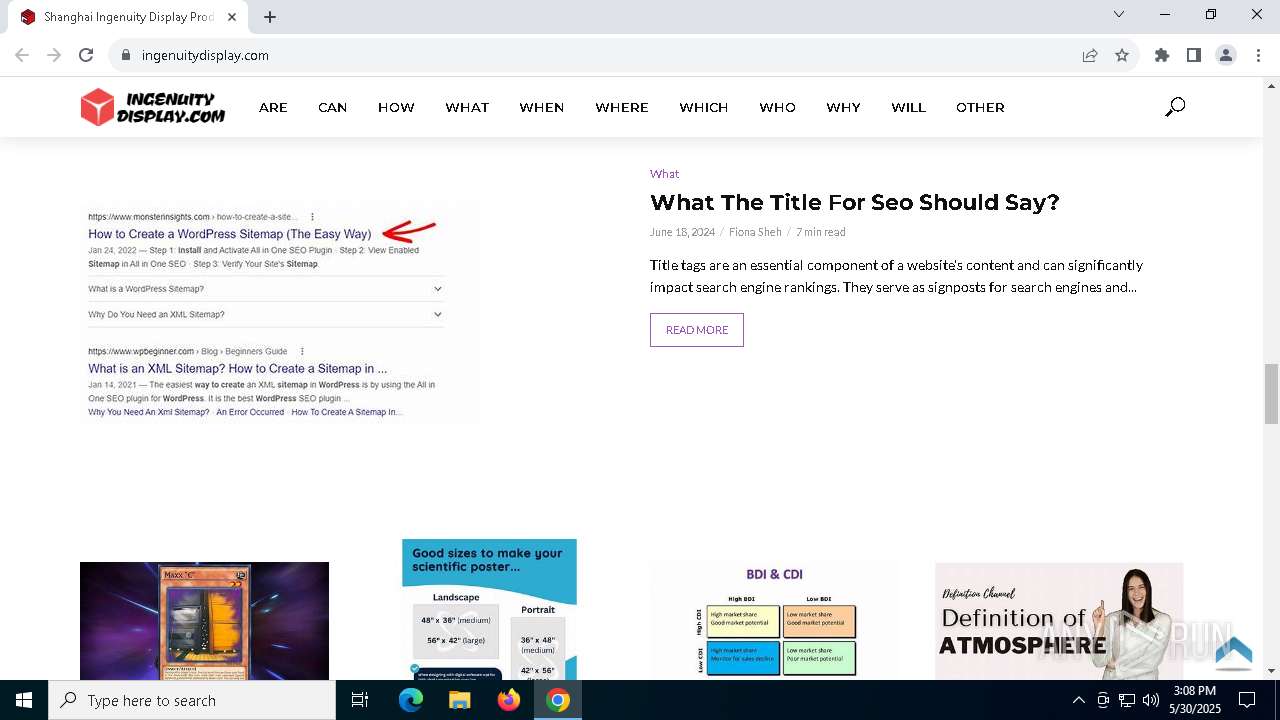Click the page vertical scrollbar thumb
Viewport: 1280px width, 720px height.
(x=1271, y=394)
